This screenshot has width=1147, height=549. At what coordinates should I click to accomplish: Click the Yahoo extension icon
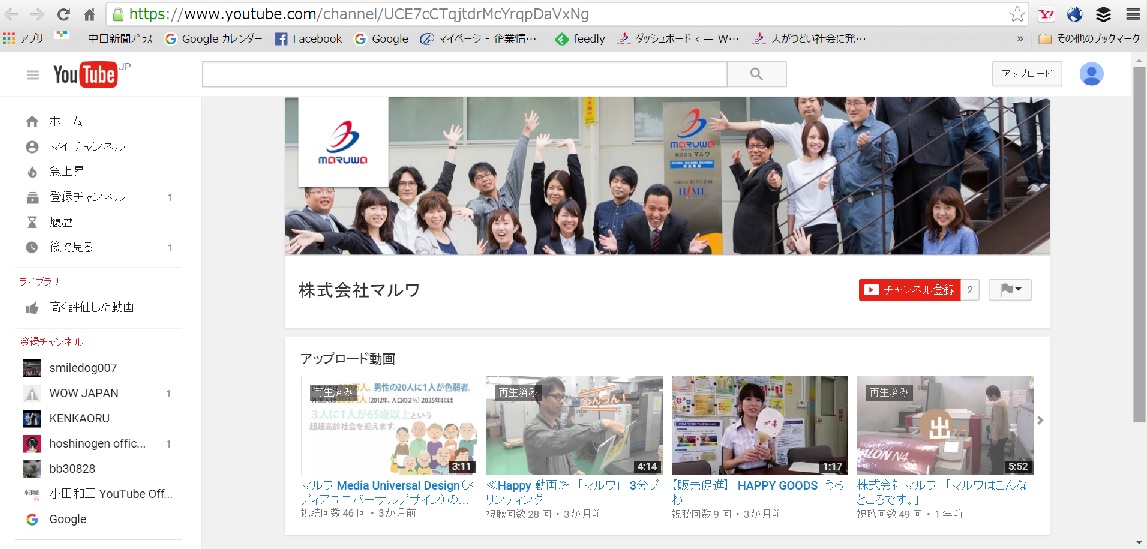[x=1046, y=15]
